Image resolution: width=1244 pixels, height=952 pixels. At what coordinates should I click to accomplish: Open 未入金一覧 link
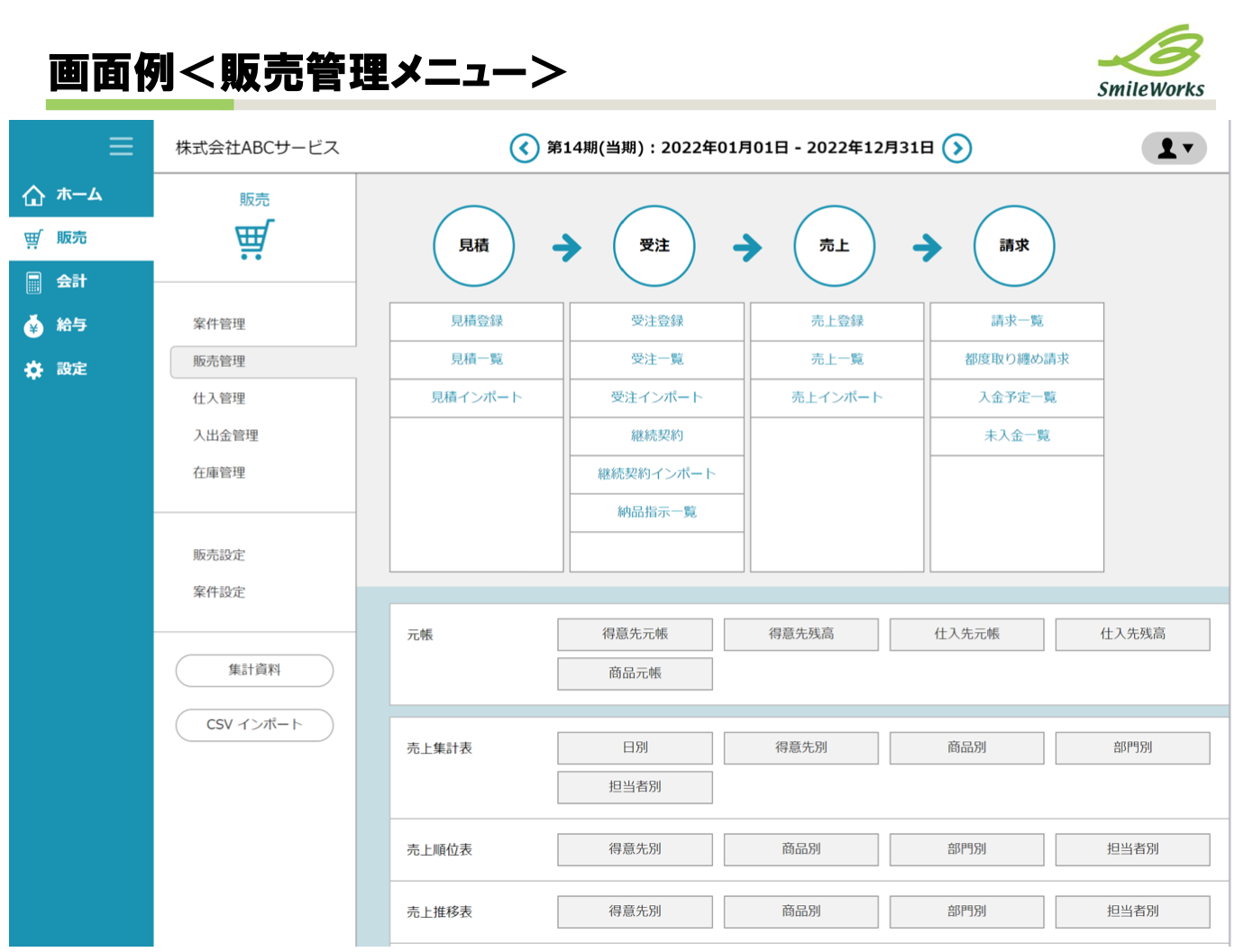(1017, 435)
